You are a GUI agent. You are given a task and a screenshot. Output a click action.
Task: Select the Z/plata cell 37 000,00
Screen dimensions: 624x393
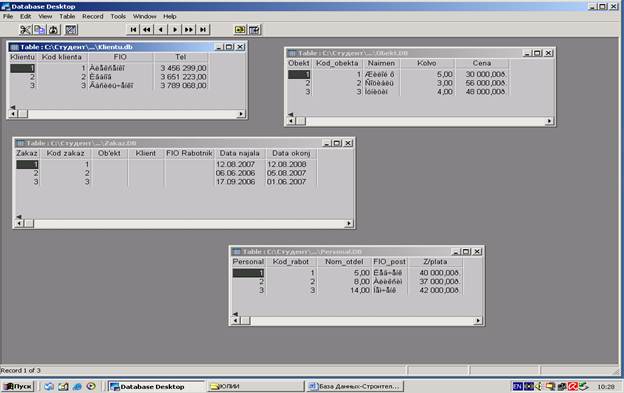(x=435, y=282)
